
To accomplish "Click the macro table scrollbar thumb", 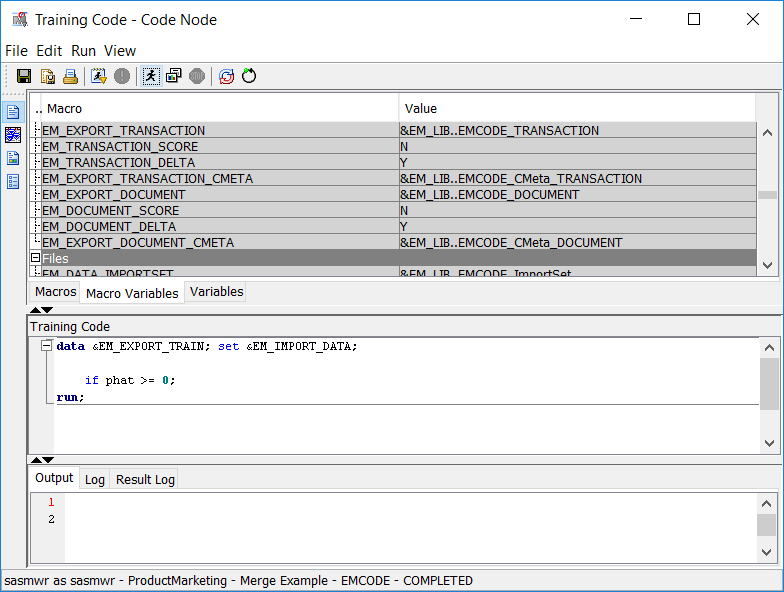I will pyautogui.click(x=768, y=194).
